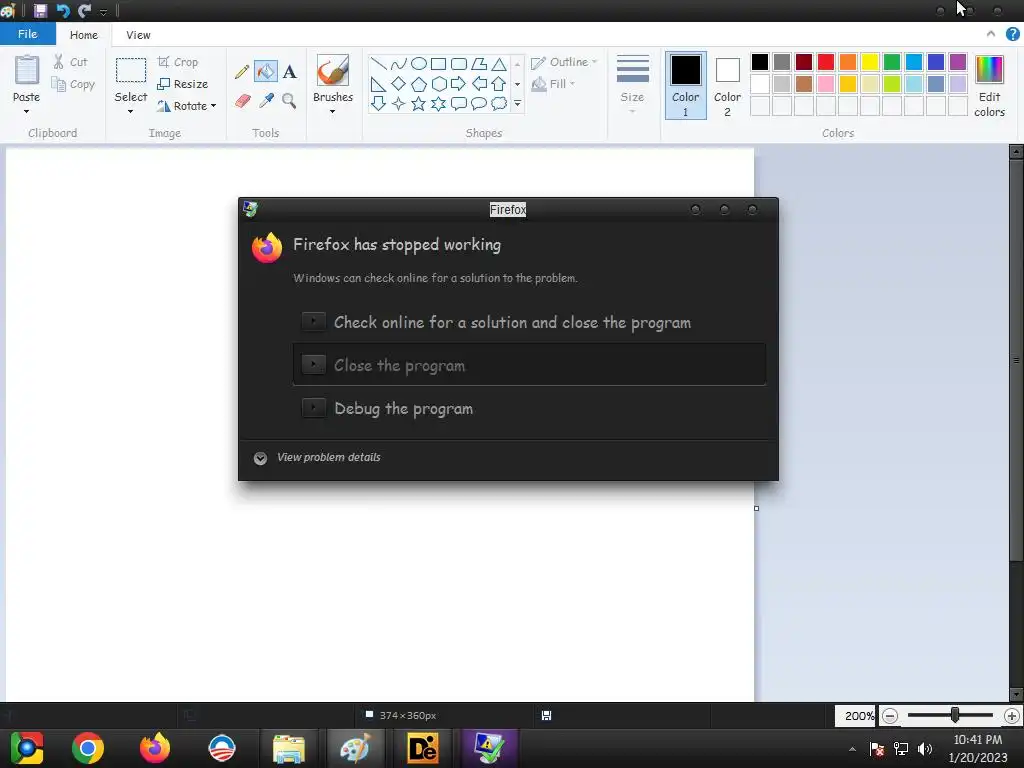
Task: Open the Rotate dropdown menu
Action: click(186, 106)
